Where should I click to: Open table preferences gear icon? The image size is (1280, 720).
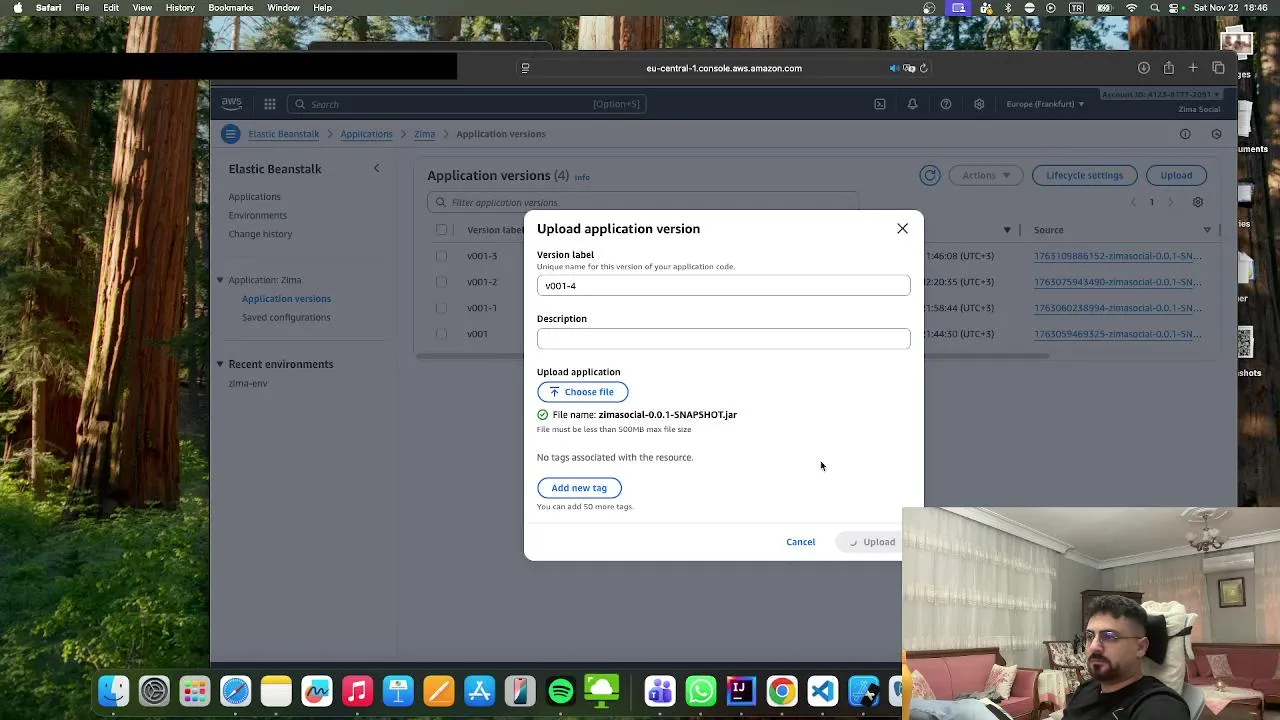click(x=1198, y=202)
